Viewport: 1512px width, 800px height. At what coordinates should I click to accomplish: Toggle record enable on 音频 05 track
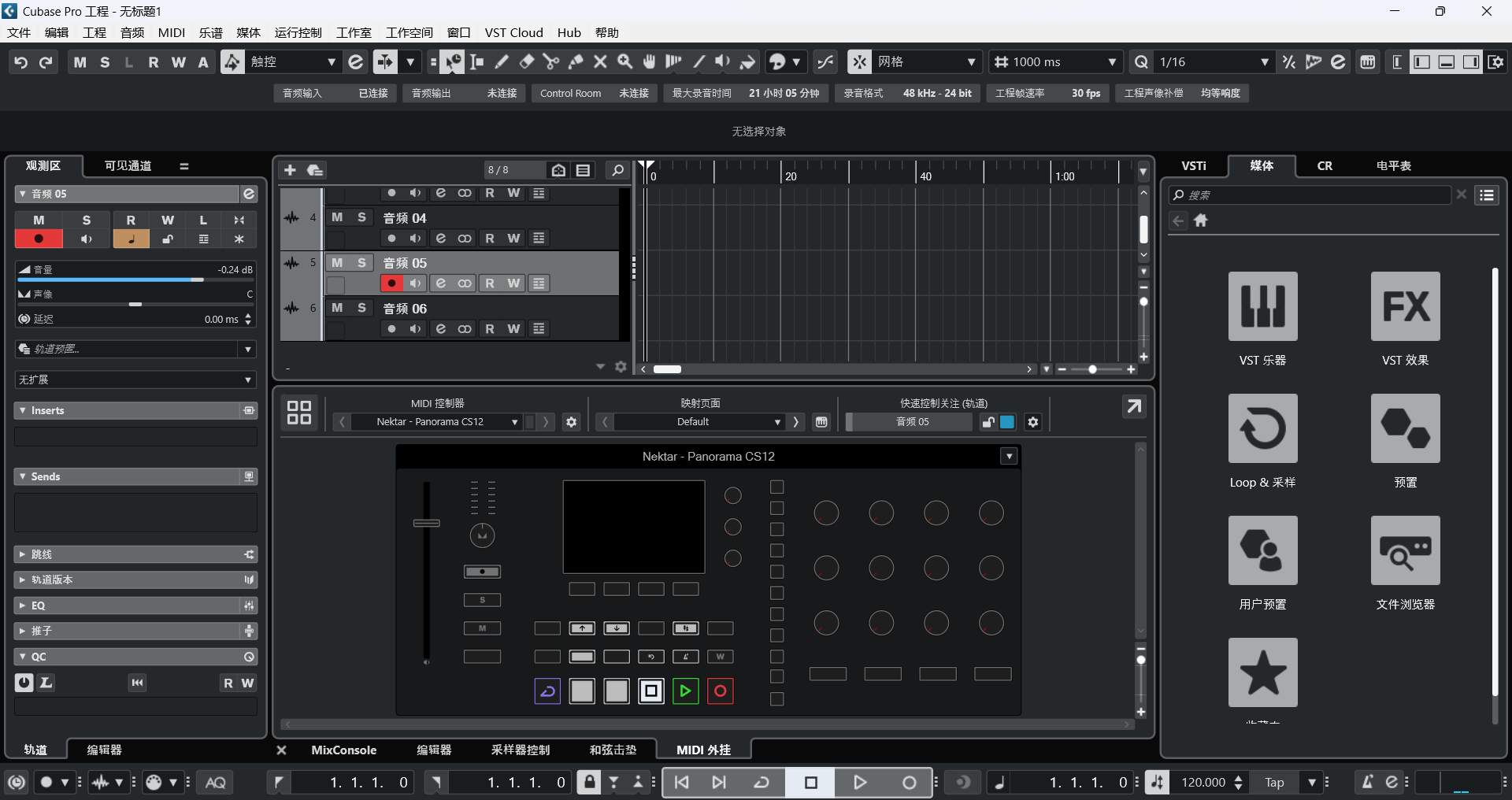(x=391, y=283)
